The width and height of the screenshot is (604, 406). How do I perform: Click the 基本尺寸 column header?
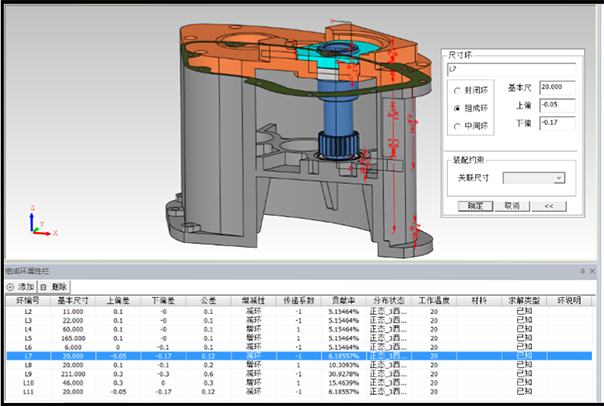71,299
